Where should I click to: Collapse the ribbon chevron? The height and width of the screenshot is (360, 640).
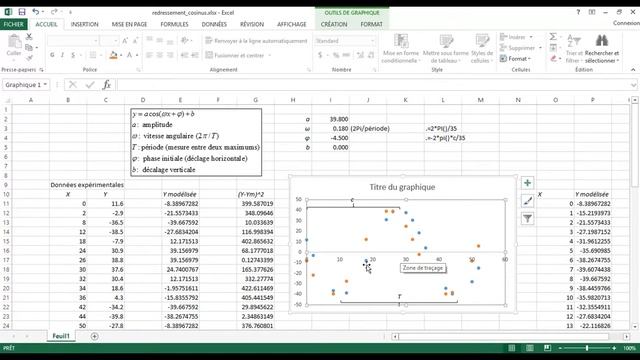point(633,70)
